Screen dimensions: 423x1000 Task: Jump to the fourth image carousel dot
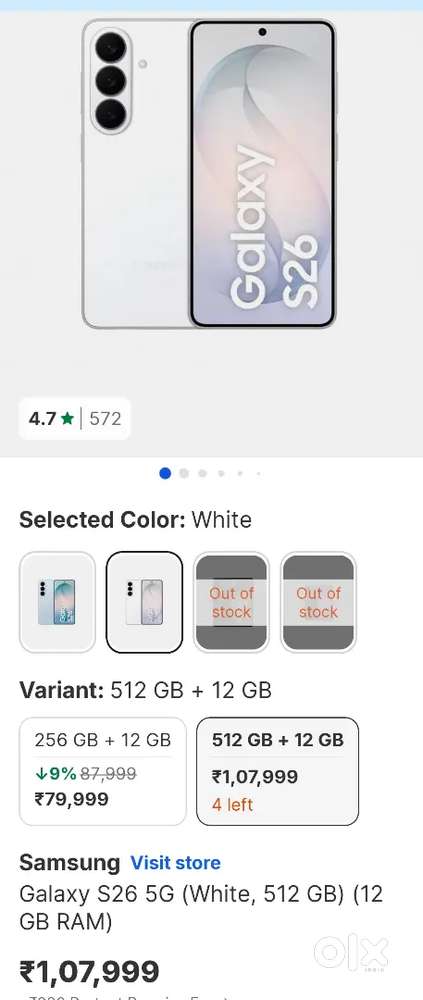(x=221, y=473)
